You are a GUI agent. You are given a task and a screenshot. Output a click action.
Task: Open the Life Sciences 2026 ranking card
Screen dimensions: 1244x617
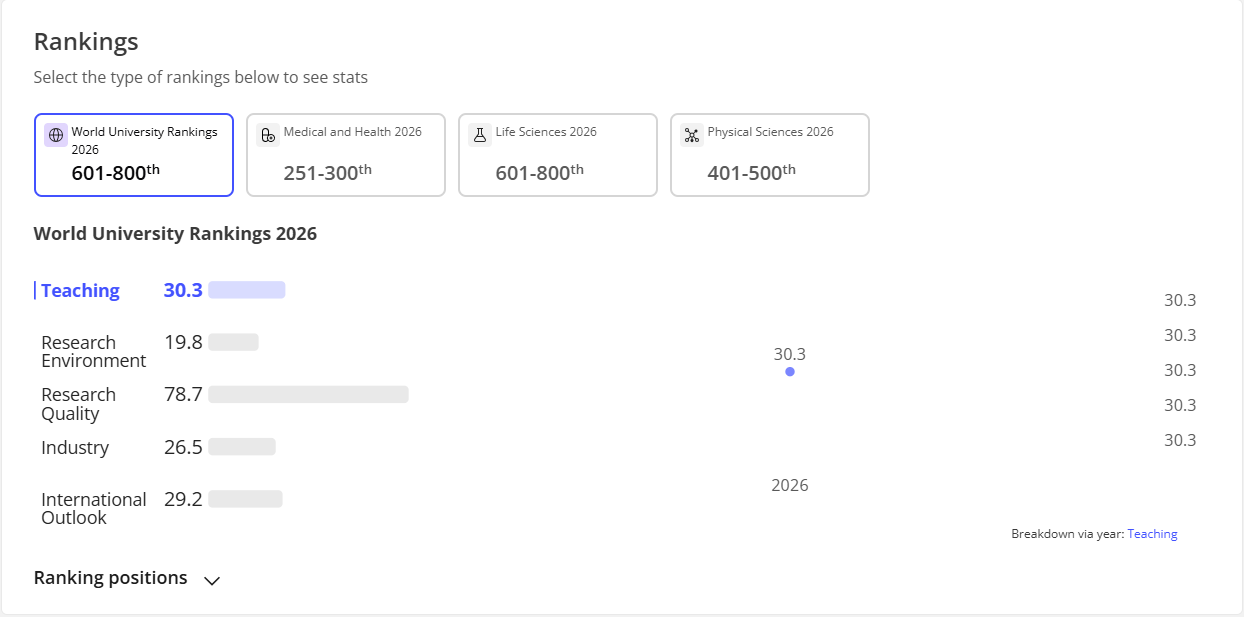tap(558, 155)
